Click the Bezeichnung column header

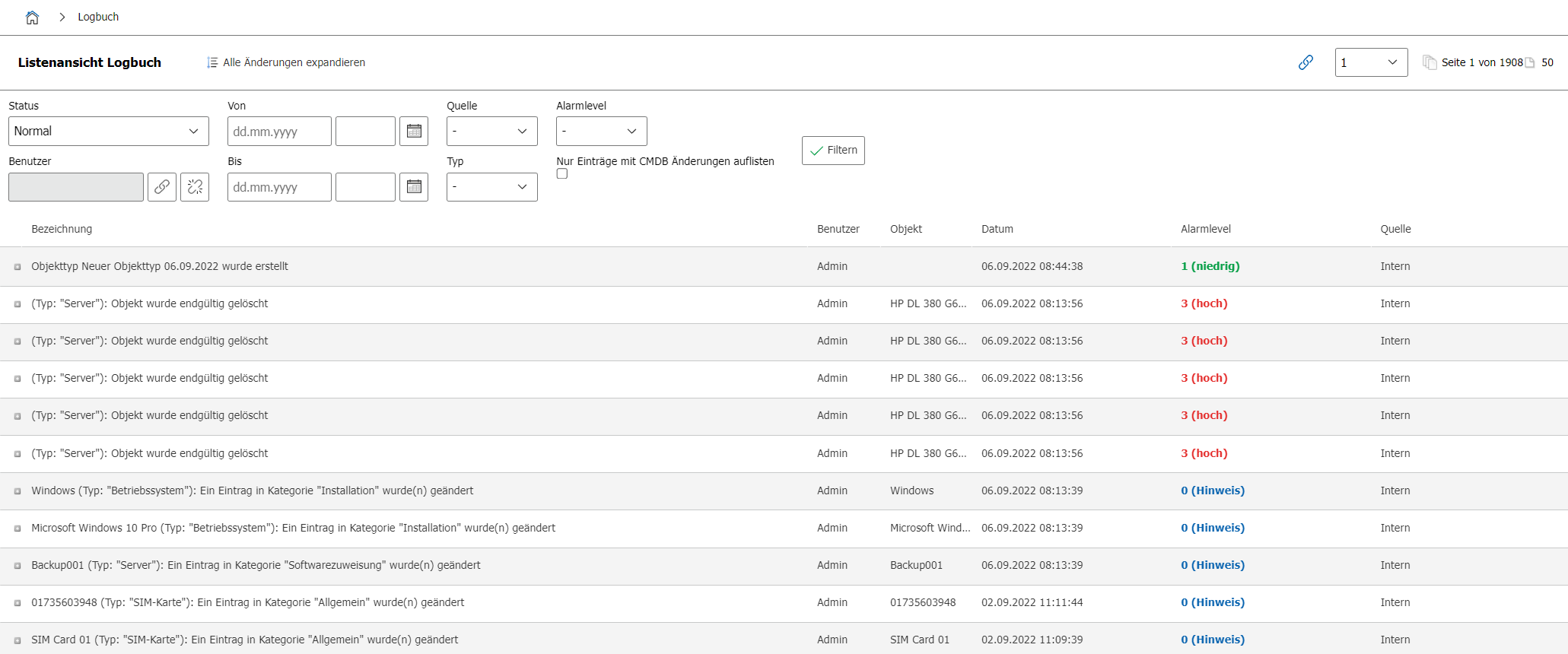pos(62,229)
